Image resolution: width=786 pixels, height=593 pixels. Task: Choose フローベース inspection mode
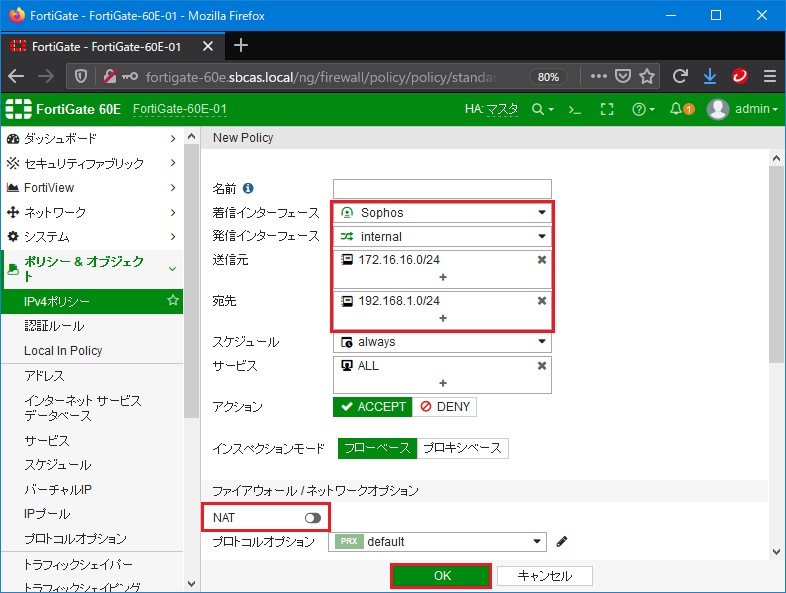377,448
